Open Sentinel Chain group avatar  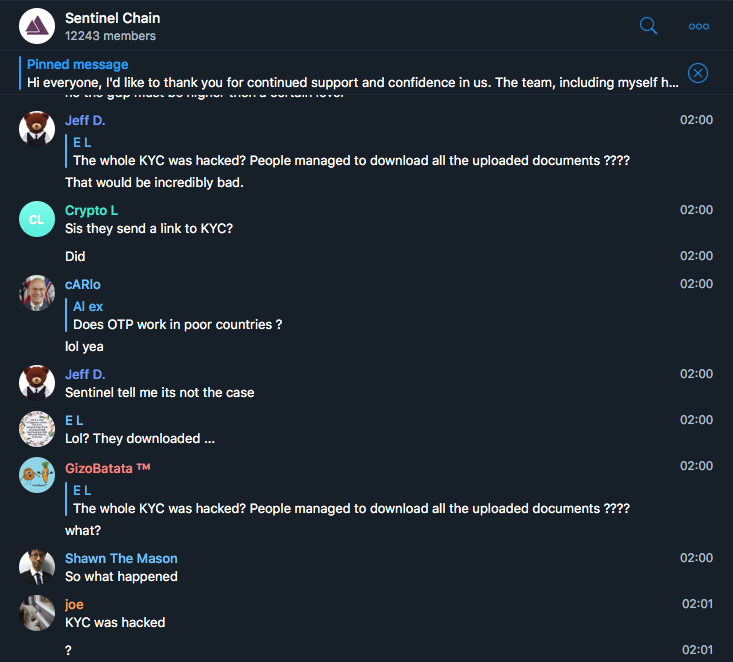pyautogui.click(x=37, y=26)
